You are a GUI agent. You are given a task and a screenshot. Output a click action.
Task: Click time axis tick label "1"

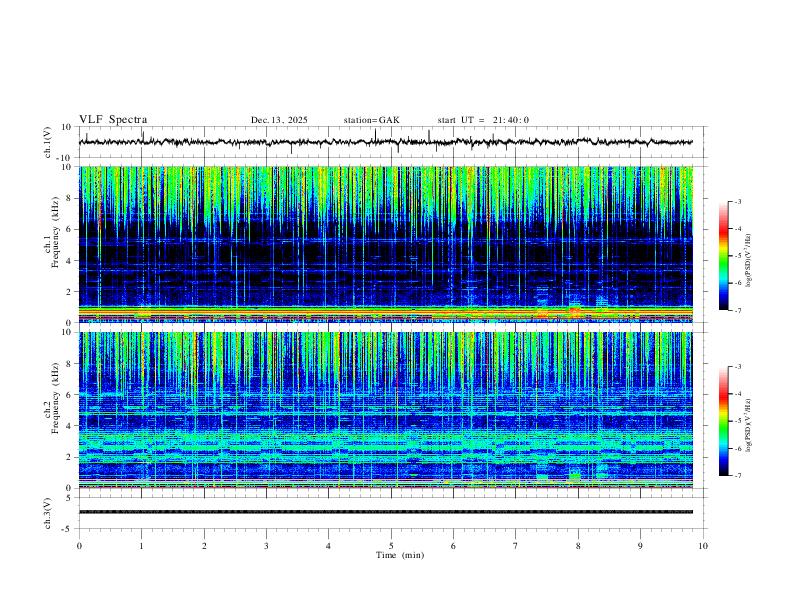point(141,546)
